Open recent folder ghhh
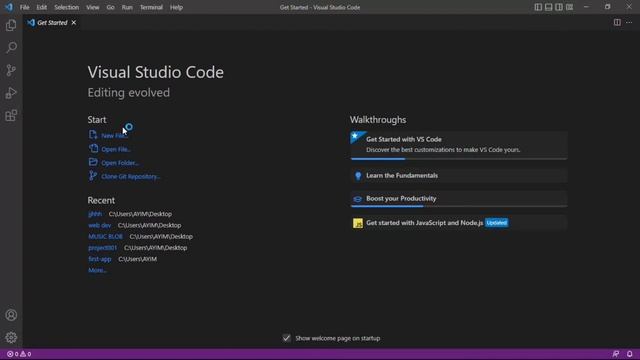Viewport: 640px width, 360px height. click(x=95, y=214)
